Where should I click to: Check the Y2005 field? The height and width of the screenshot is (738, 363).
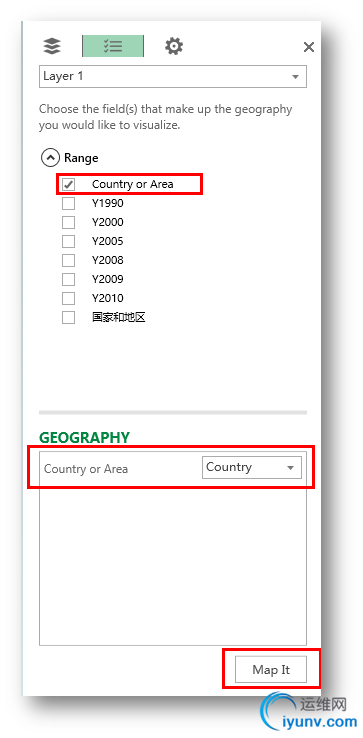[x=69, y=241]
